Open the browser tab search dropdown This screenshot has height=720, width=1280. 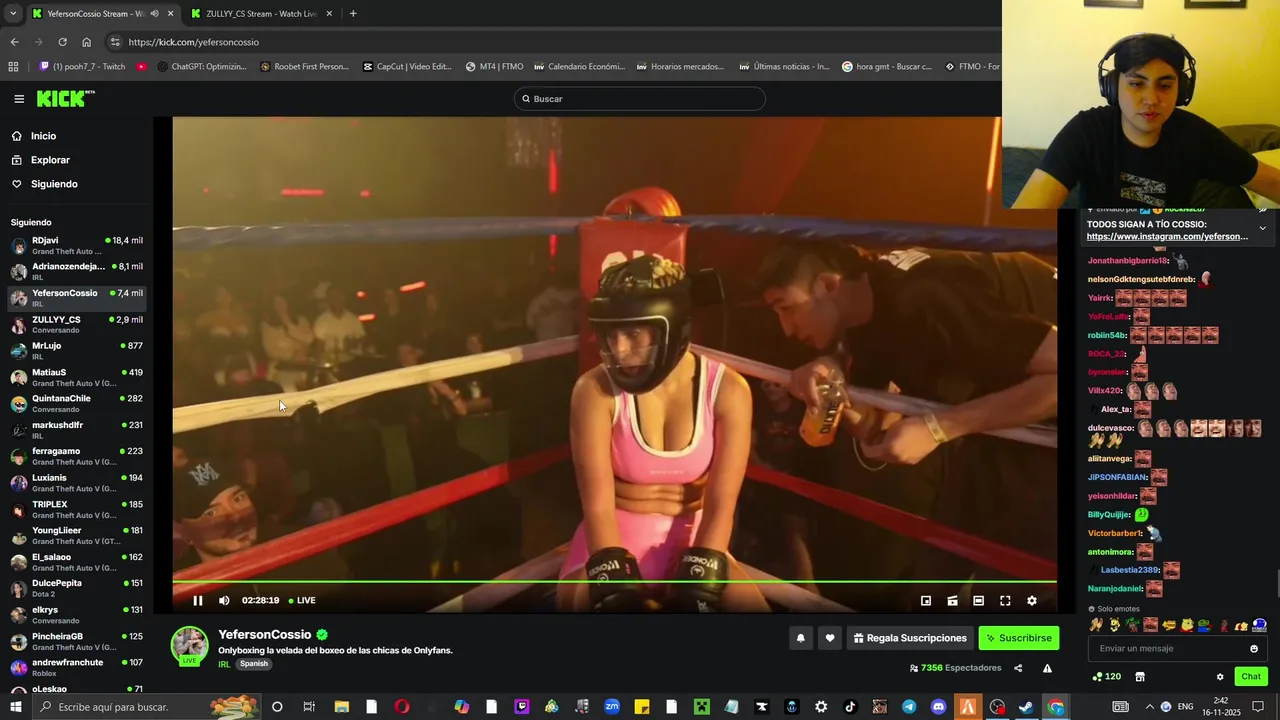point(13,14)
